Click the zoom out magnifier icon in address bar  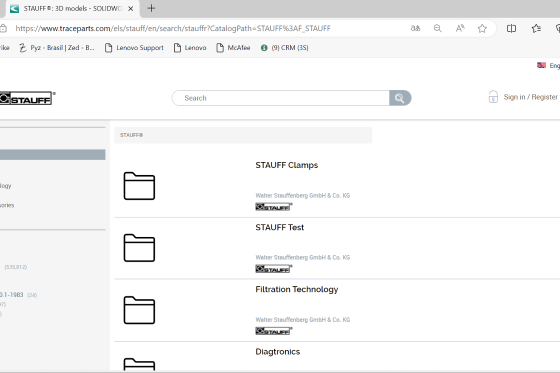pos(438,28)
